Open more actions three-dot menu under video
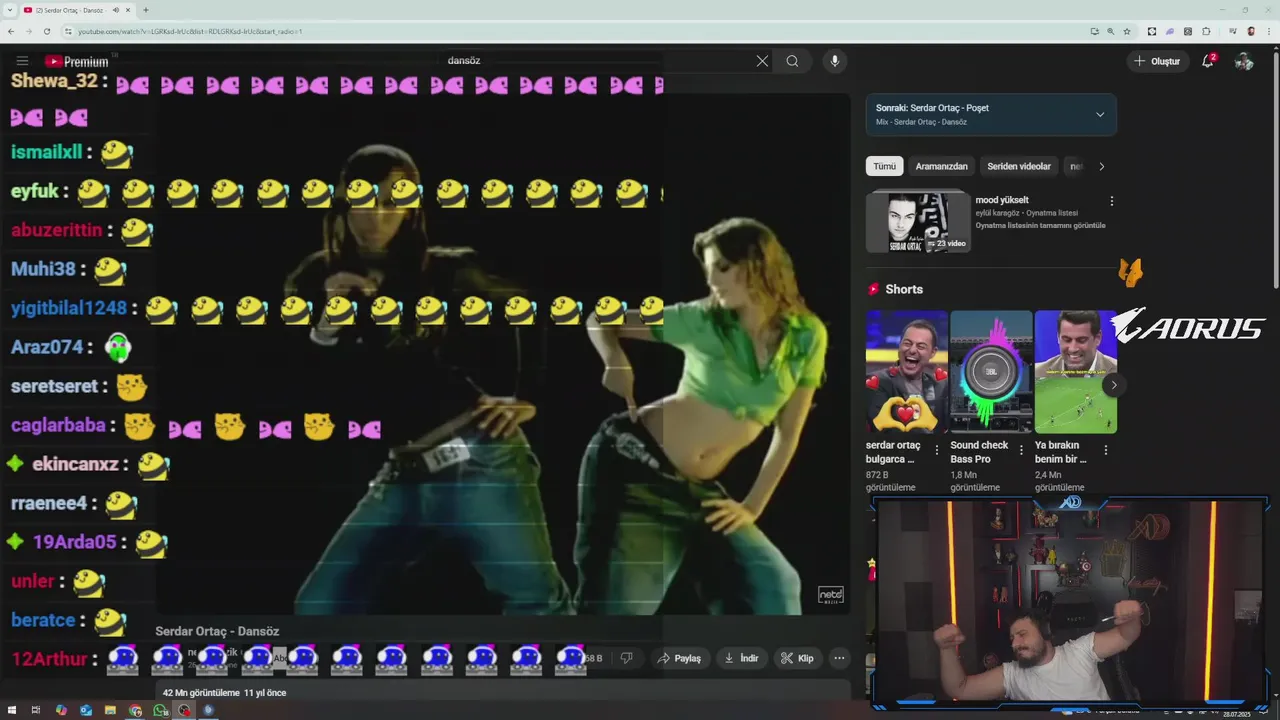Image resolution: width=1280 pixels, height=720 pixels. pyautogui.click(x=839, y=658)
